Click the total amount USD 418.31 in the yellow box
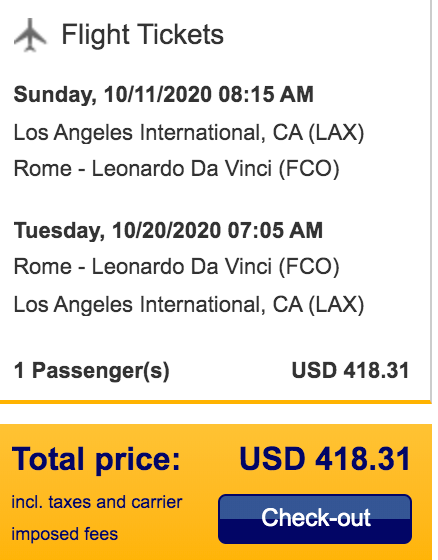This screenshot has height=560, width=438. (325, 459)
